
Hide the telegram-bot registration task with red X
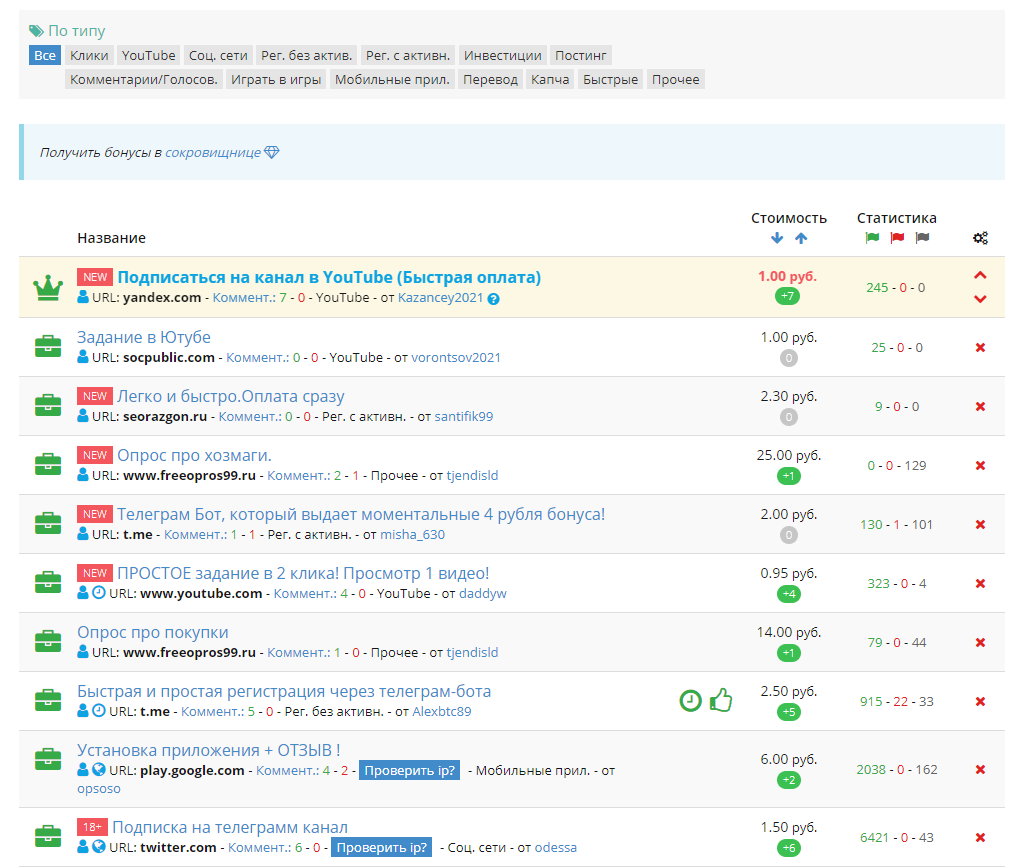[x=980, y=701]
